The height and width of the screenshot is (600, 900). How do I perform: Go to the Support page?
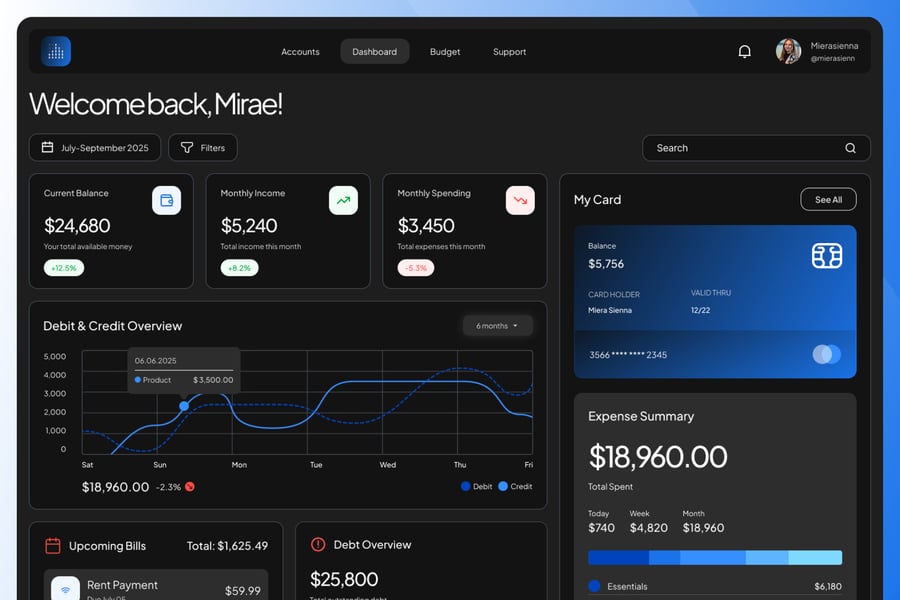pos(509,52)
